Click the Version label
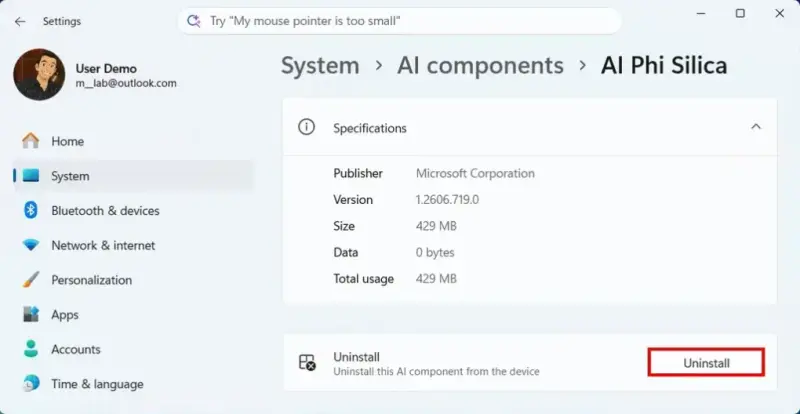The width and height of the screenshot is (800, 414). click(x=353, y=200)
